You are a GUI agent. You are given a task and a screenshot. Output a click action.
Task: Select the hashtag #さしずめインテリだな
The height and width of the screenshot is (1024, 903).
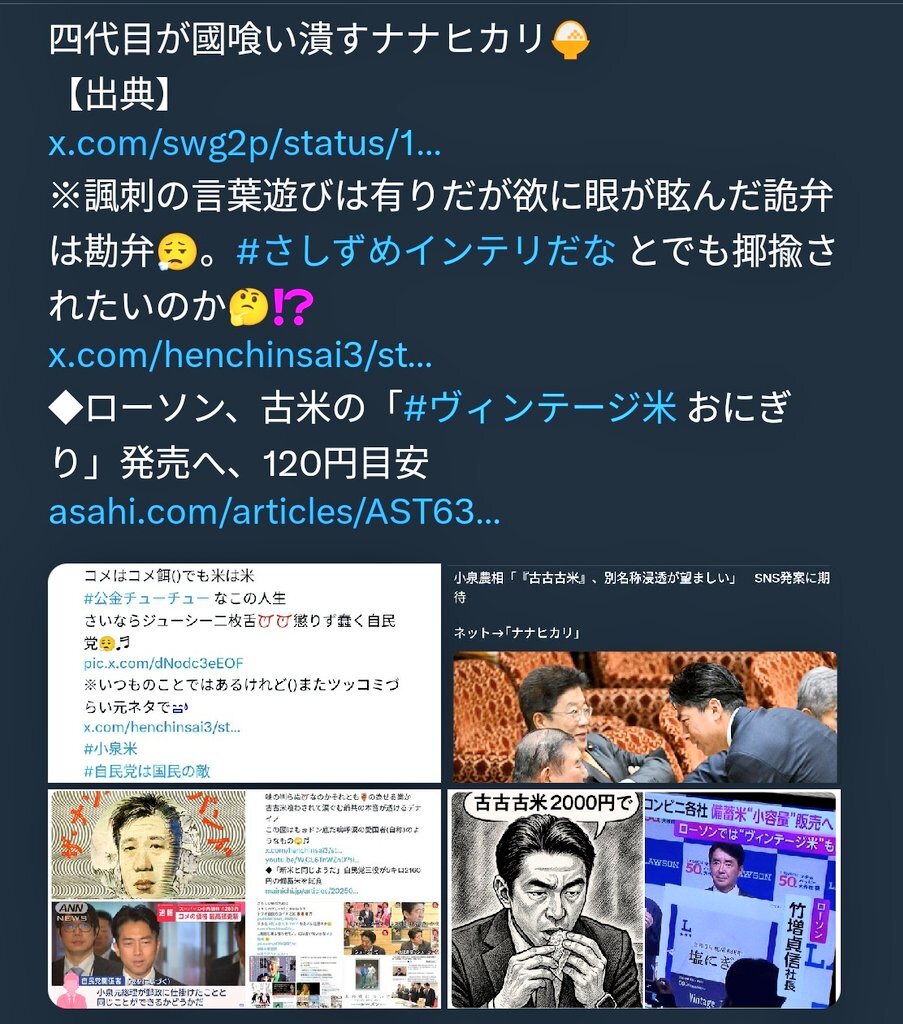(426, 251)
